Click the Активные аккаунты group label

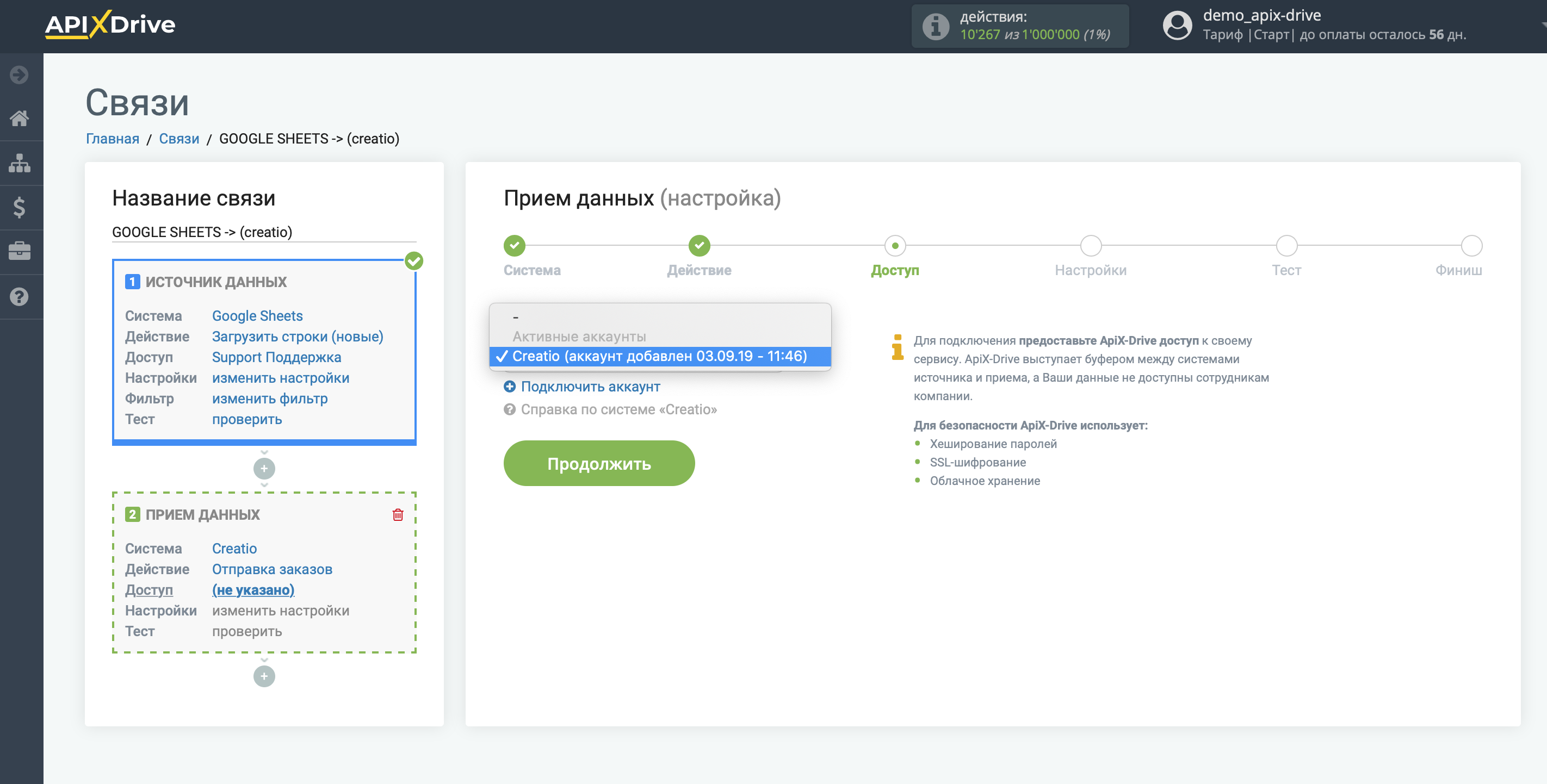[579, 336]
